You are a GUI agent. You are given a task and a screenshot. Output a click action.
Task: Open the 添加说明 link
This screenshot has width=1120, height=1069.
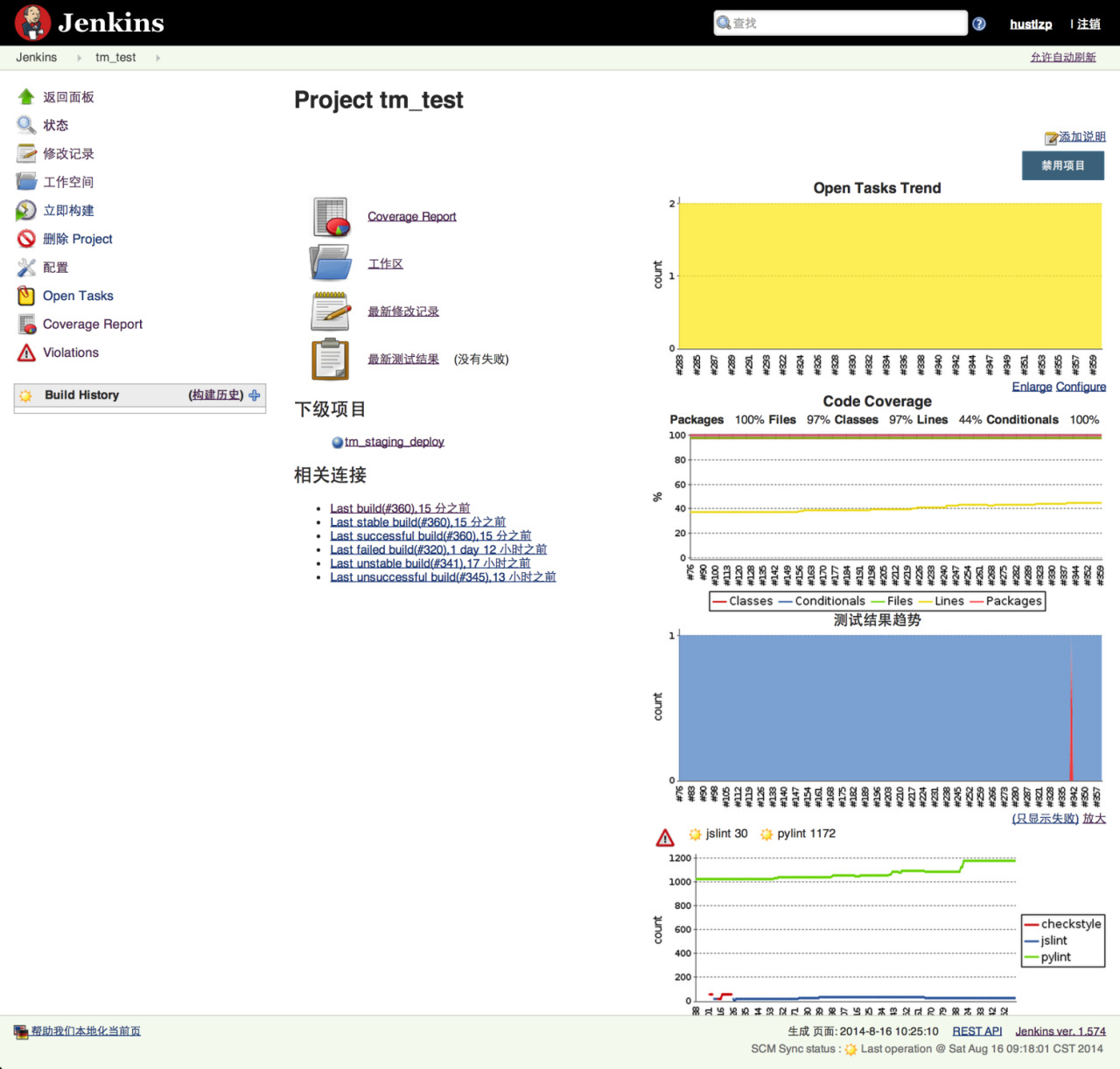click(x=1082, y=137)
